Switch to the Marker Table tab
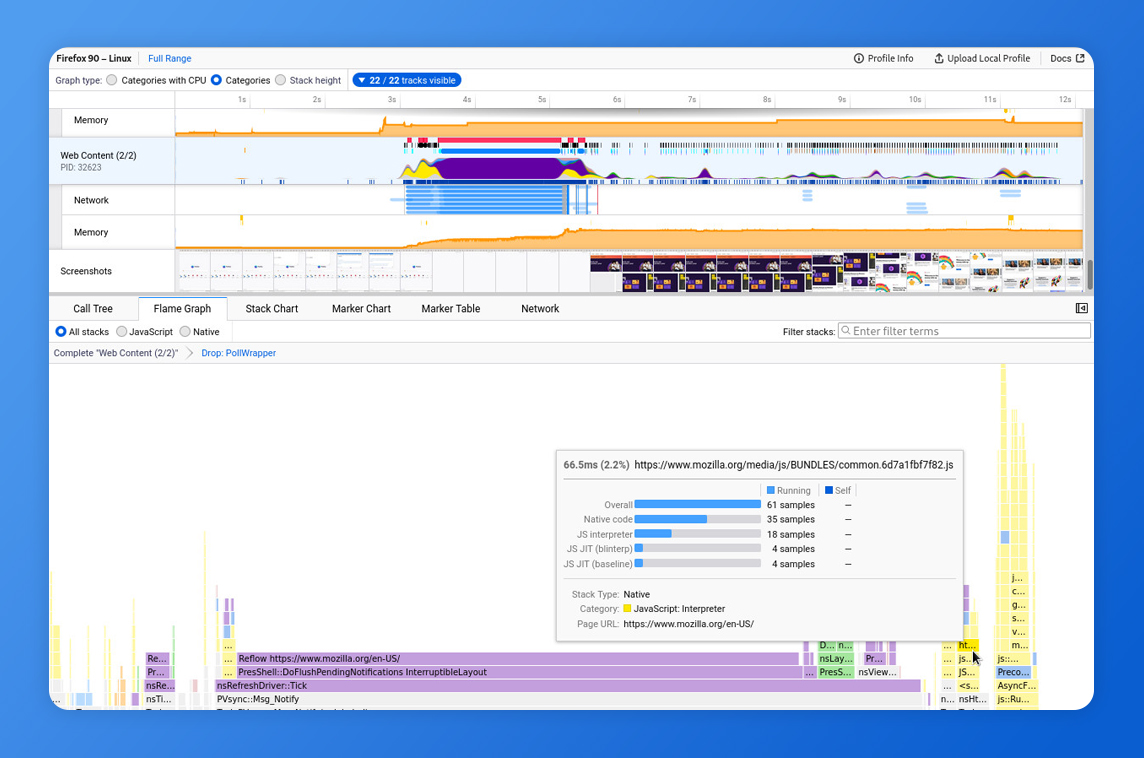 [x=451, y=309]
